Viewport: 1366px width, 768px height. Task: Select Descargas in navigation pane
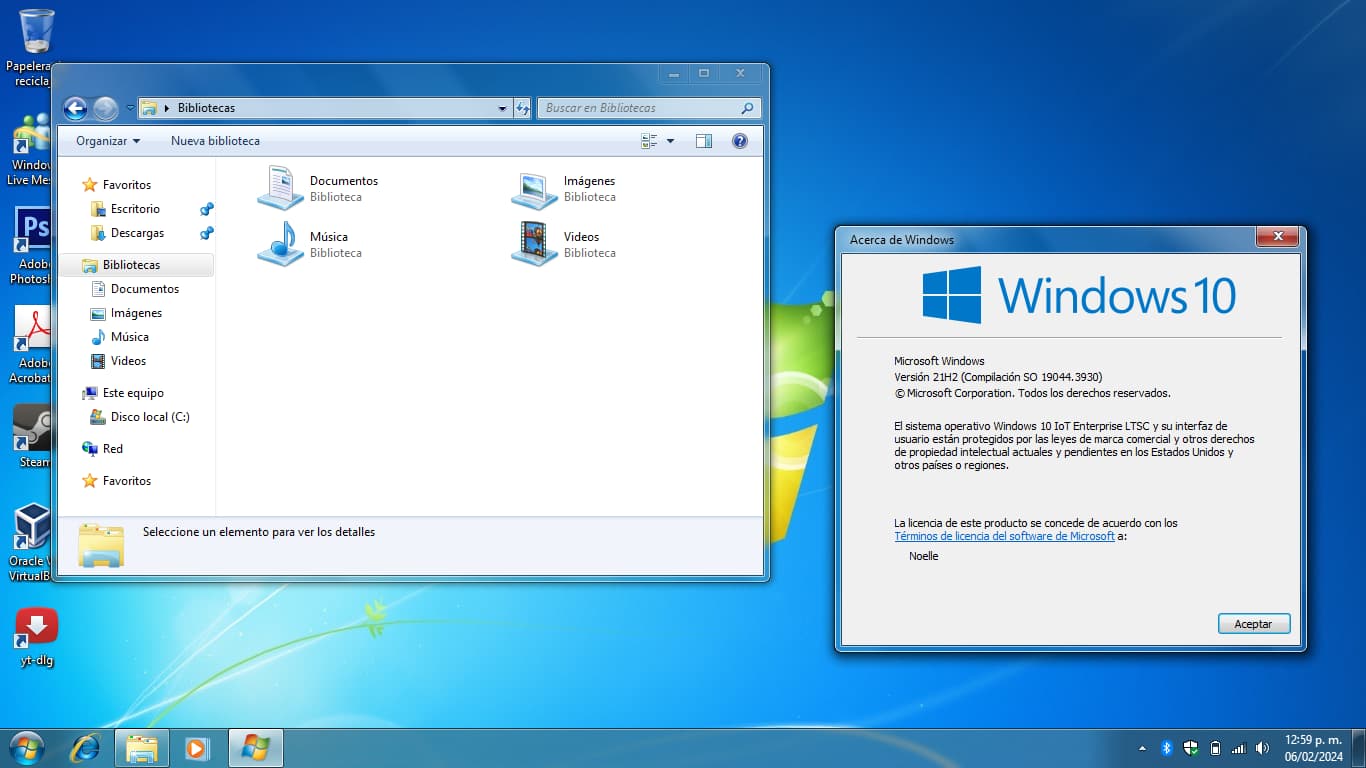tap(137, 233)
